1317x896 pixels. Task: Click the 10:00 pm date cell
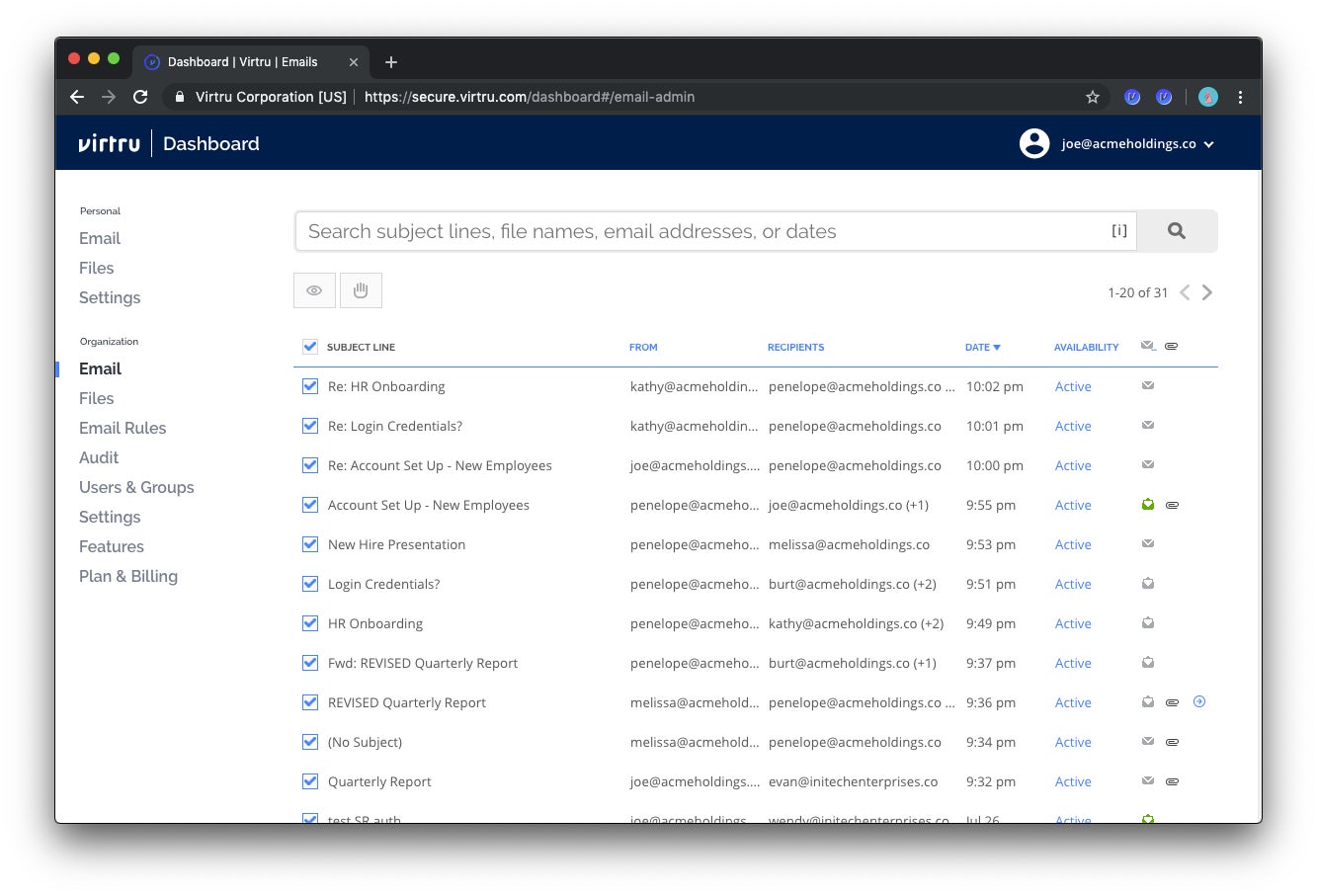tap(995, 465)
